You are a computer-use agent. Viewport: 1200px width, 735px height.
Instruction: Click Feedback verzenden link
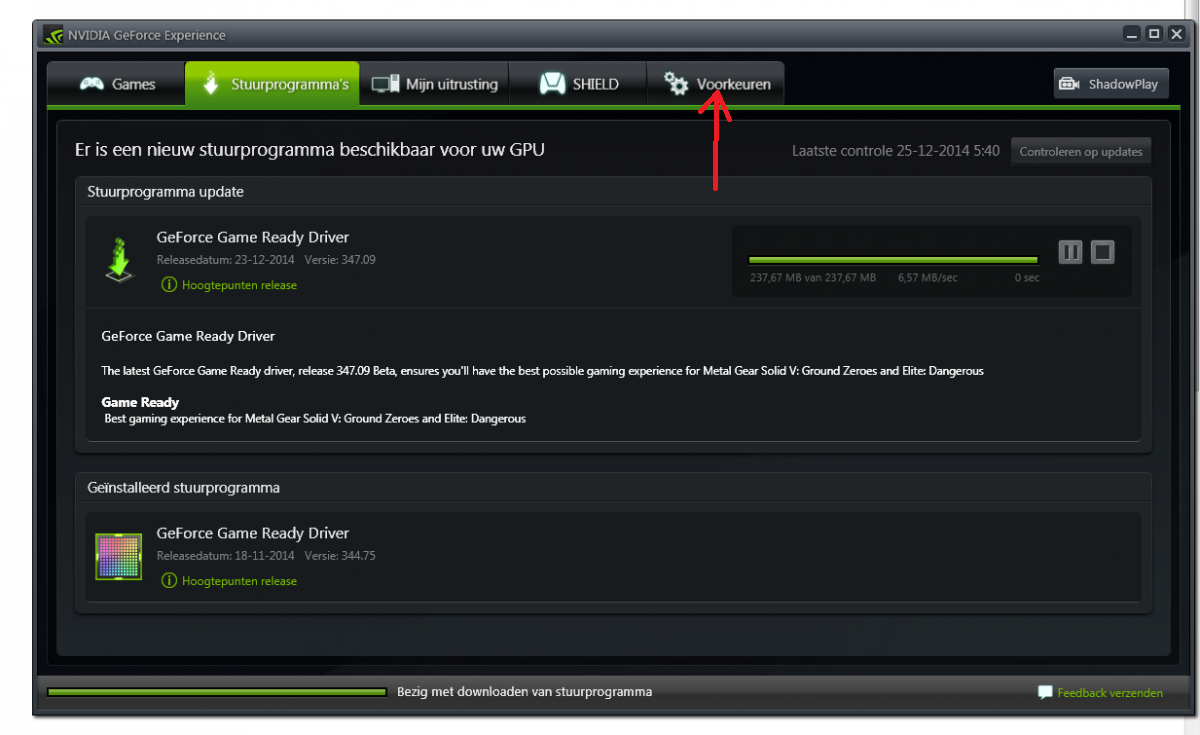[x=1110, y=692]
